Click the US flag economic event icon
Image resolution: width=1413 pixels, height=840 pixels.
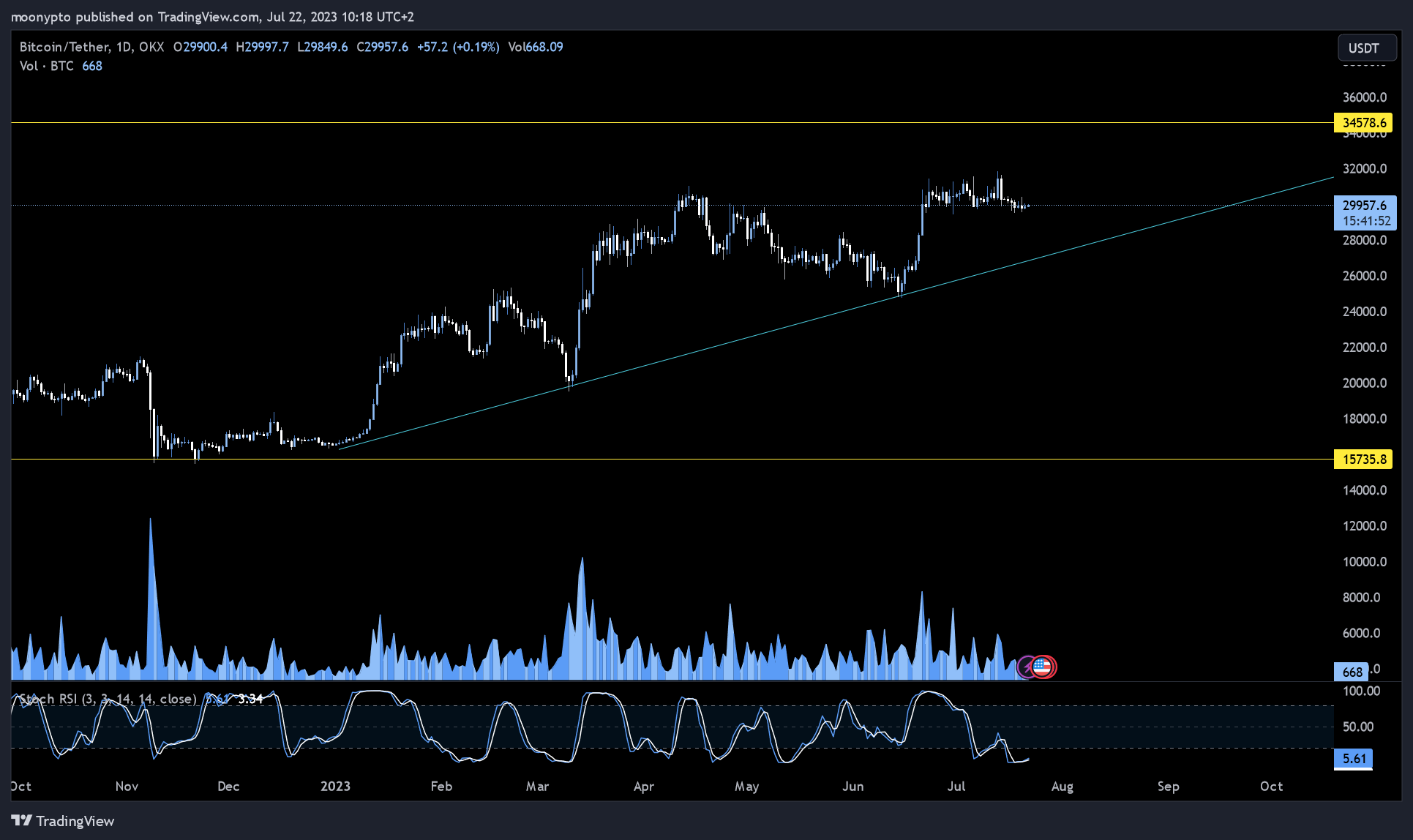(x=1043, y=667)
